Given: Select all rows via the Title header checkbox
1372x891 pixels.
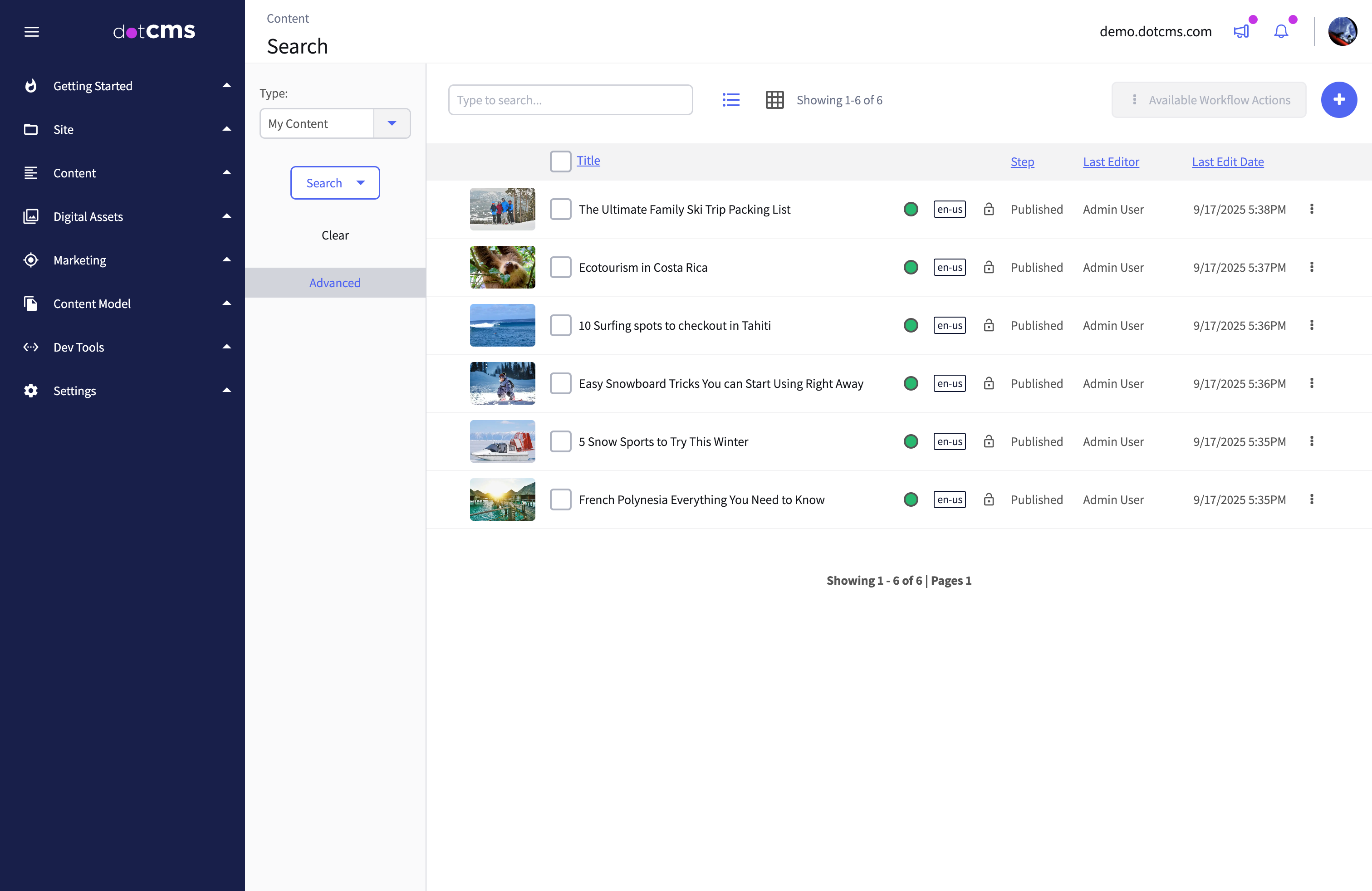Looking at the screenshot, I should 560,162.
